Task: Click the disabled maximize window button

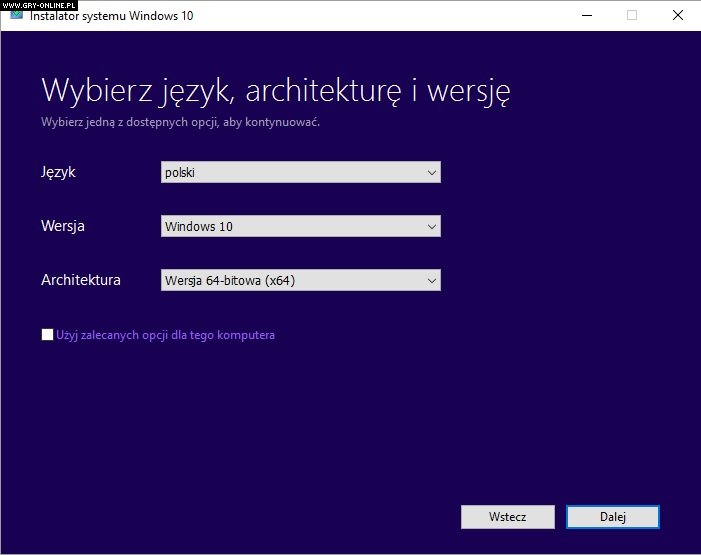Action: pyautogui.click(x=632, y=16)
